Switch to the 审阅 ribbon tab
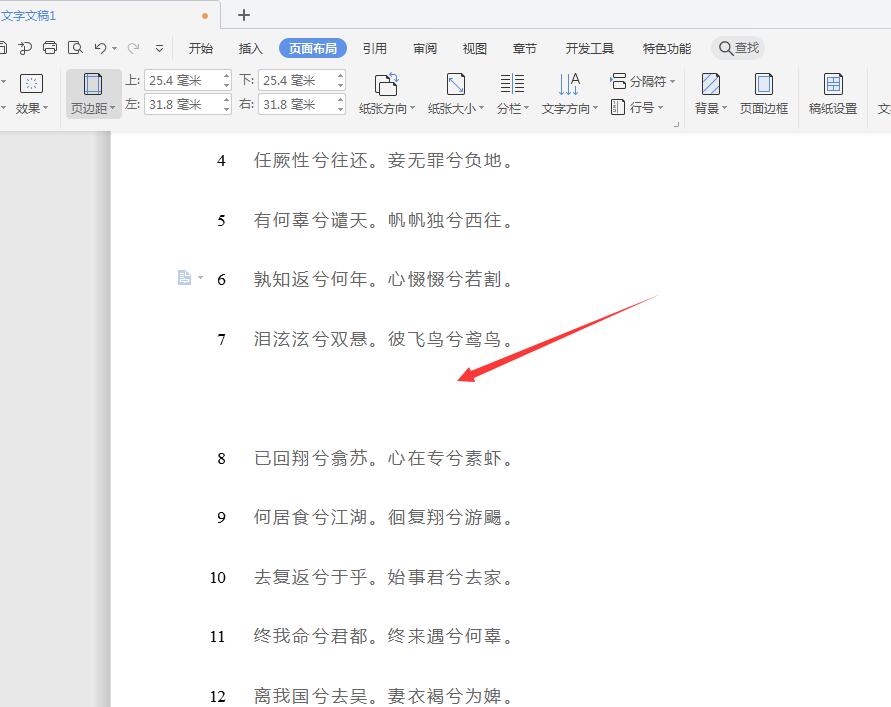 pos(423,47)
